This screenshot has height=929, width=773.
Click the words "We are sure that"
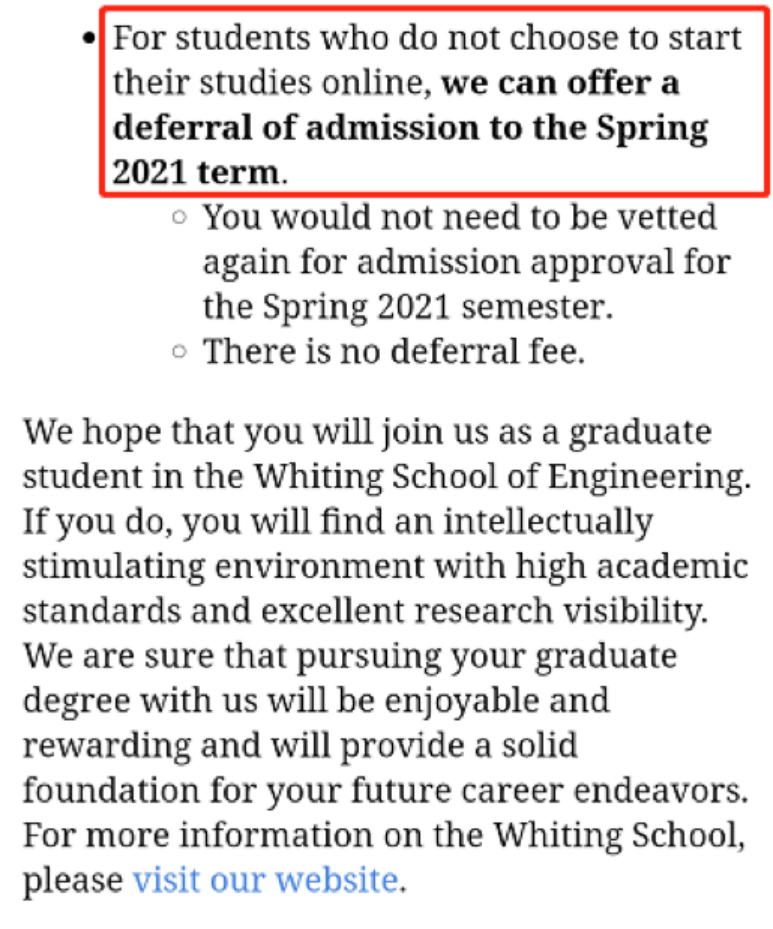pos(155,656)
